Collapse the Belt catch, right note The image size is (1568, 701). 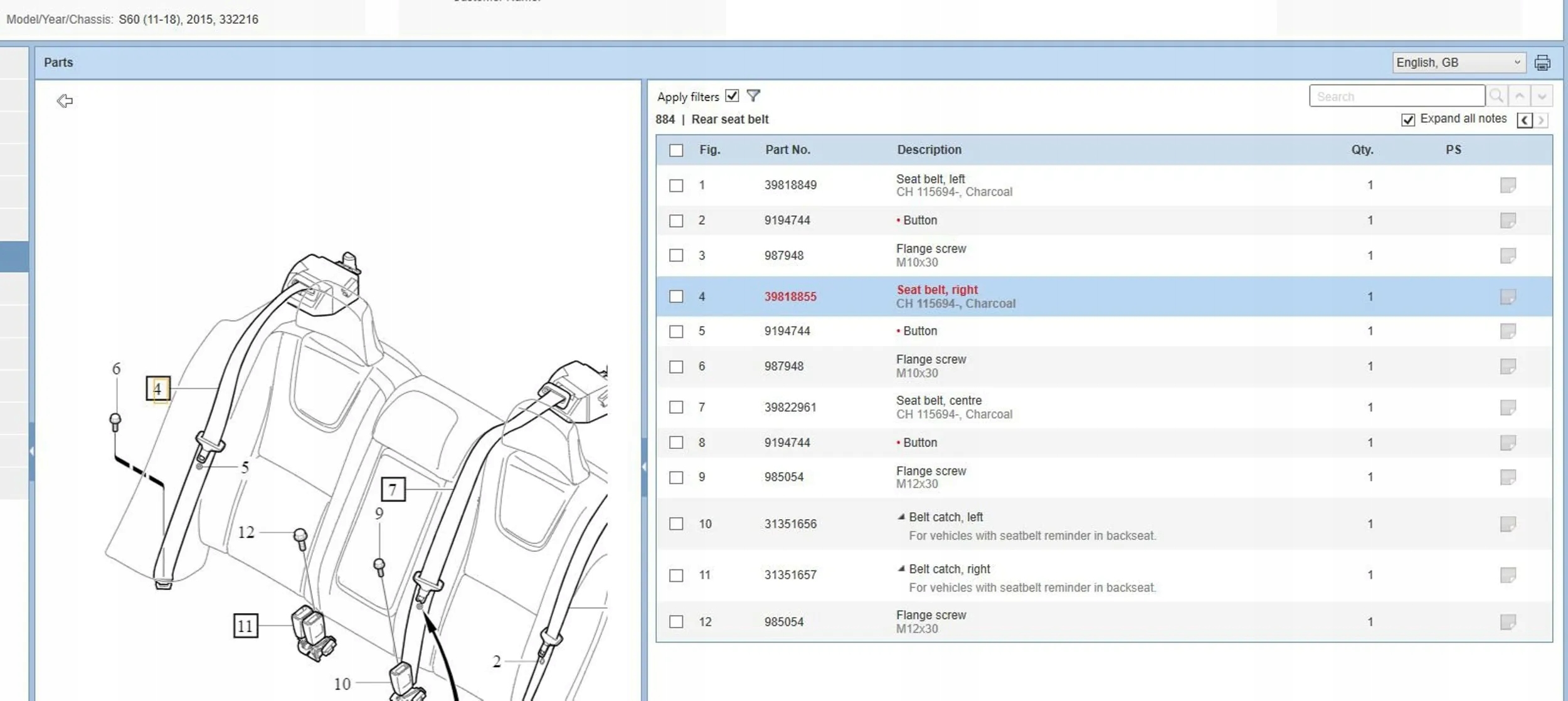[x=901, y=569]
